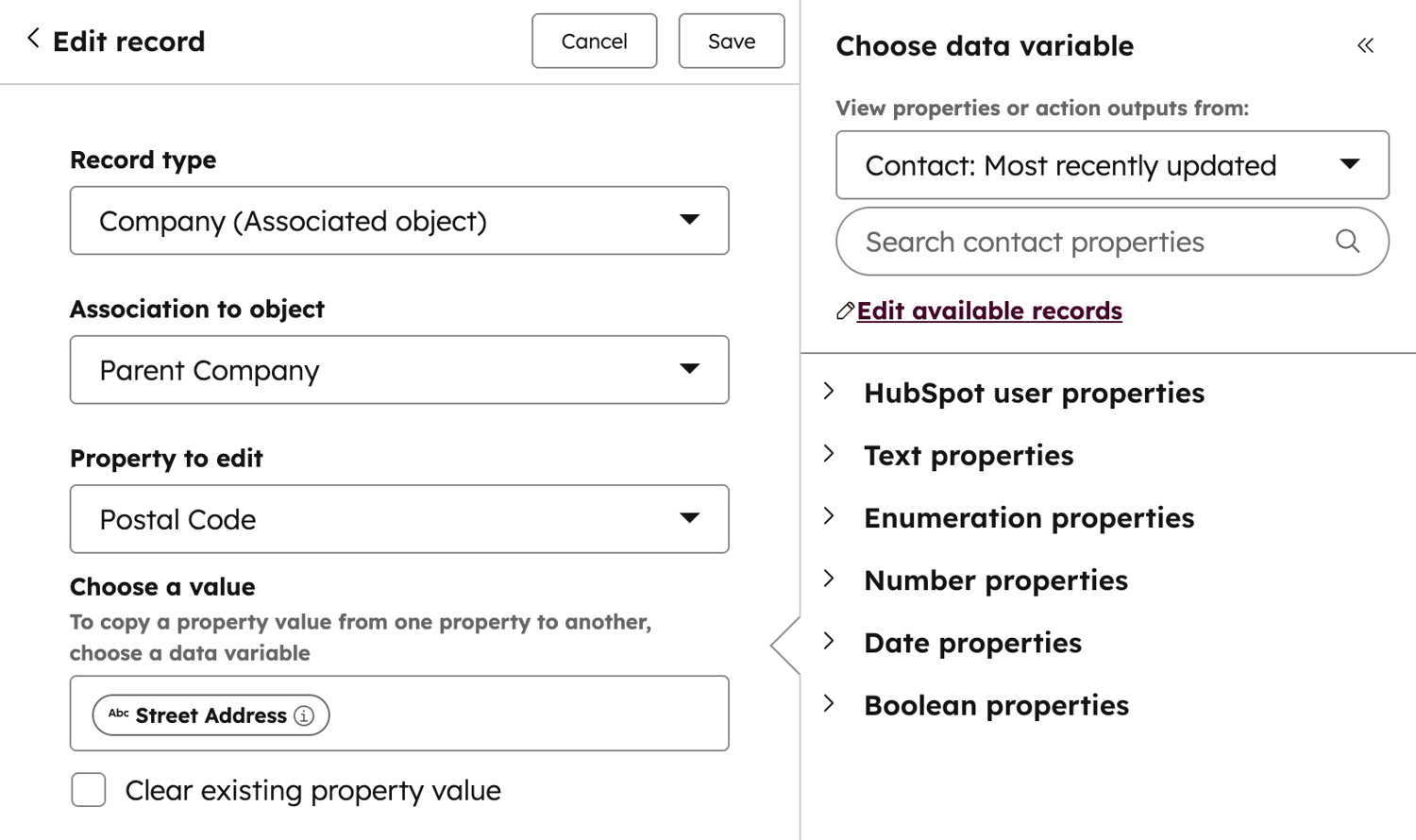
Task: Open the Property to edit dropdown
Action: click(398, 519)
